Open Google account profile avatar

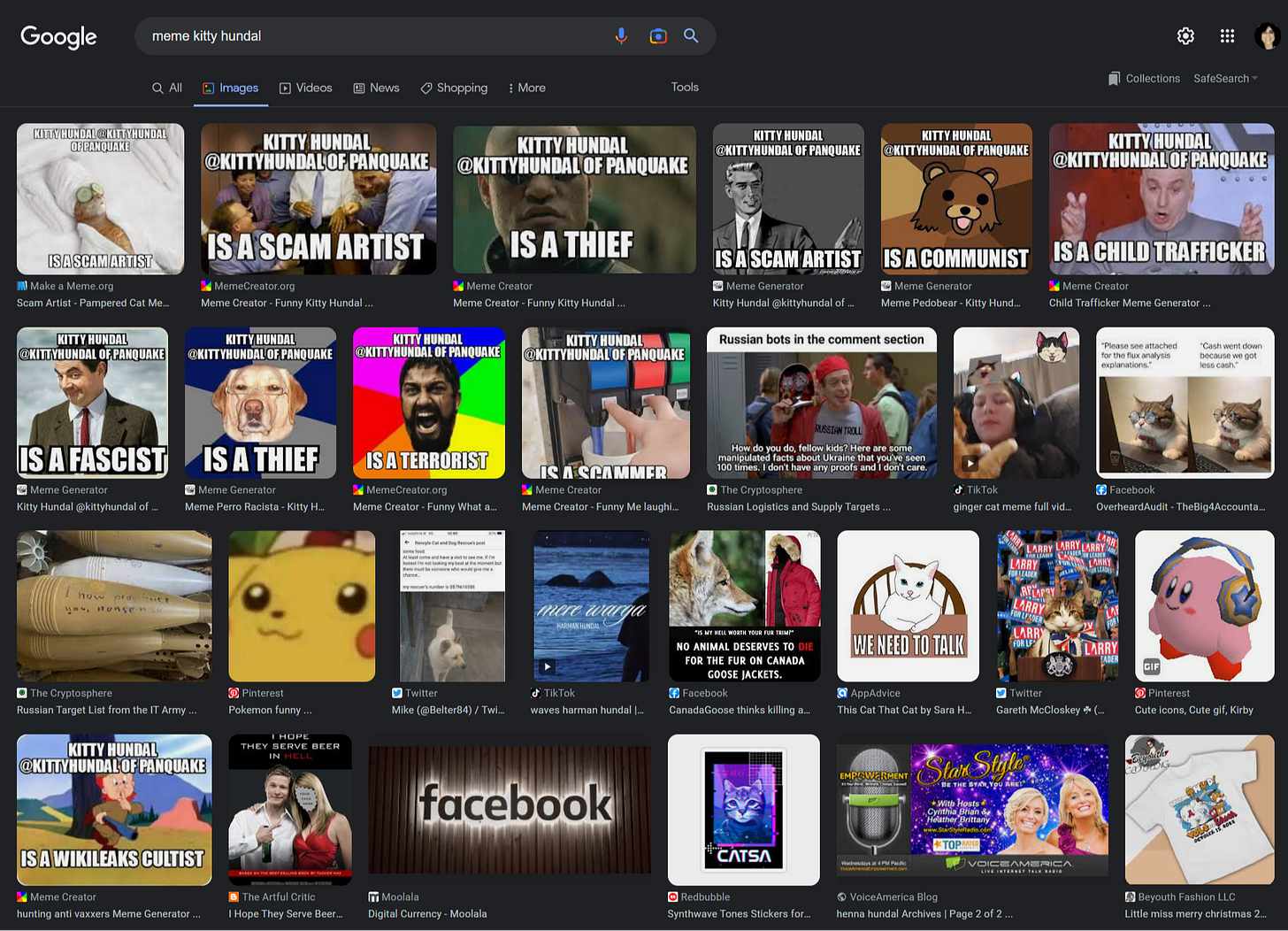point(1267,35)
